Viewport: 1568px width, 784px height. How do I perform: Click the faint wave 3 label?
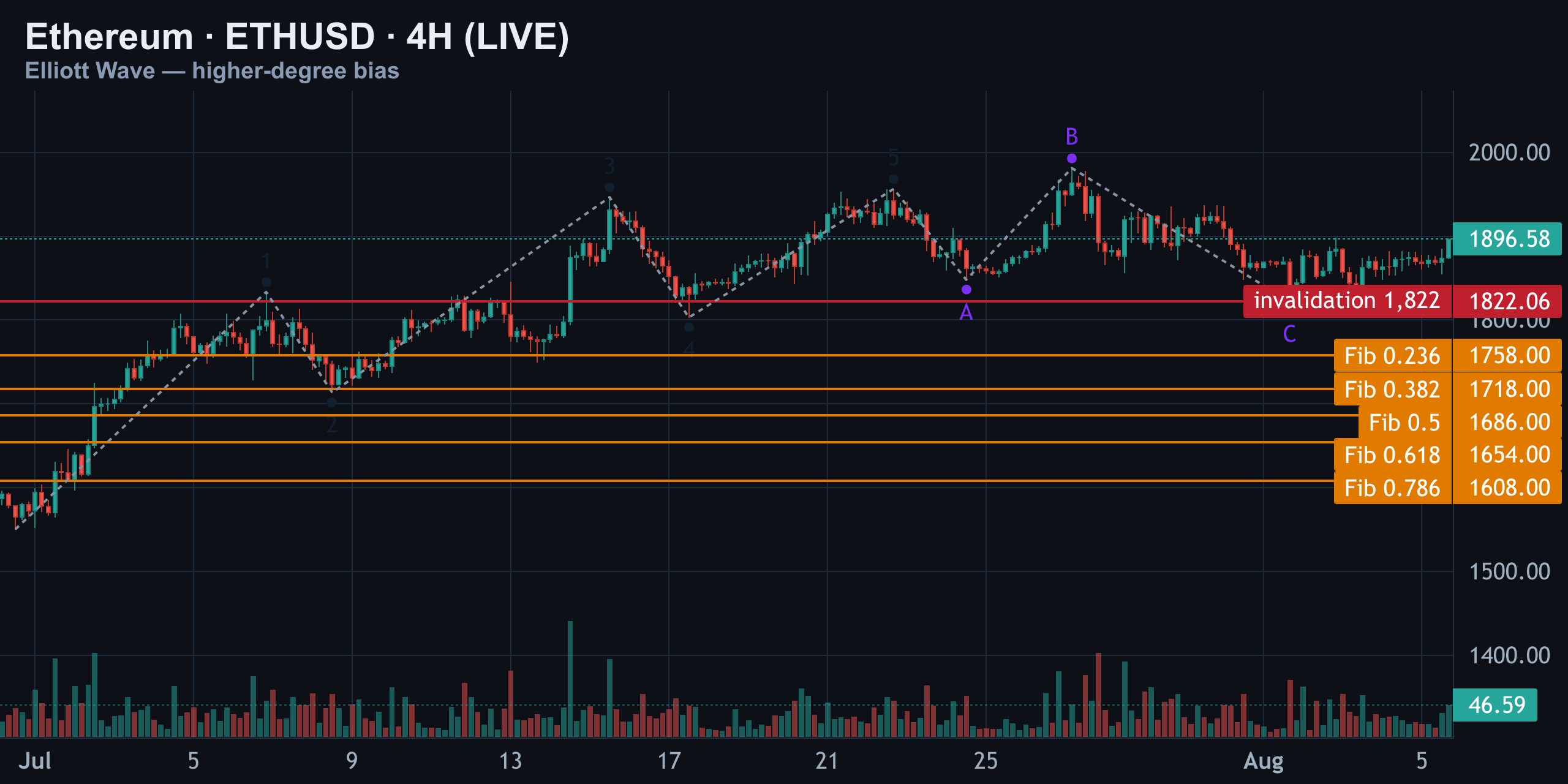point(609,165)
